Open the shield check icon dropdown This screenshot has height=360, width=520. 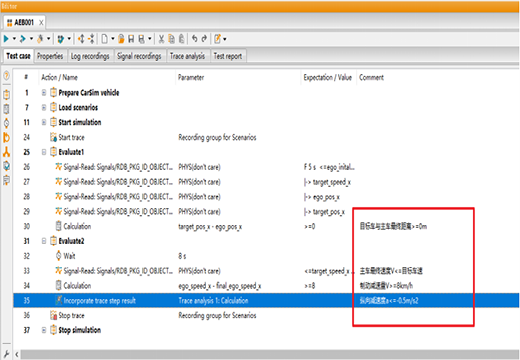(x=69, y=39)
